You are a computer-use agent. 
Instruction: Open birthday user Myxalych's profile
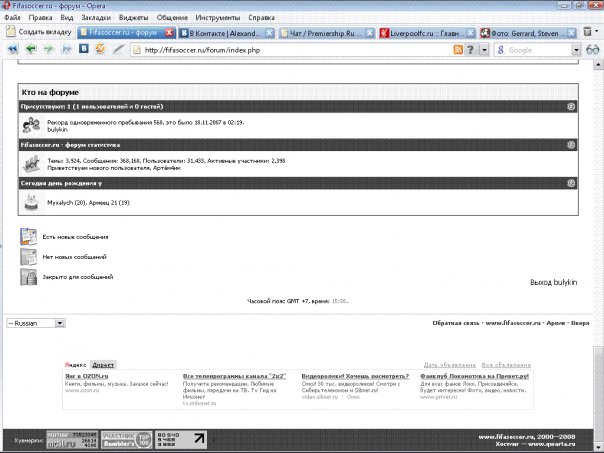60,203
